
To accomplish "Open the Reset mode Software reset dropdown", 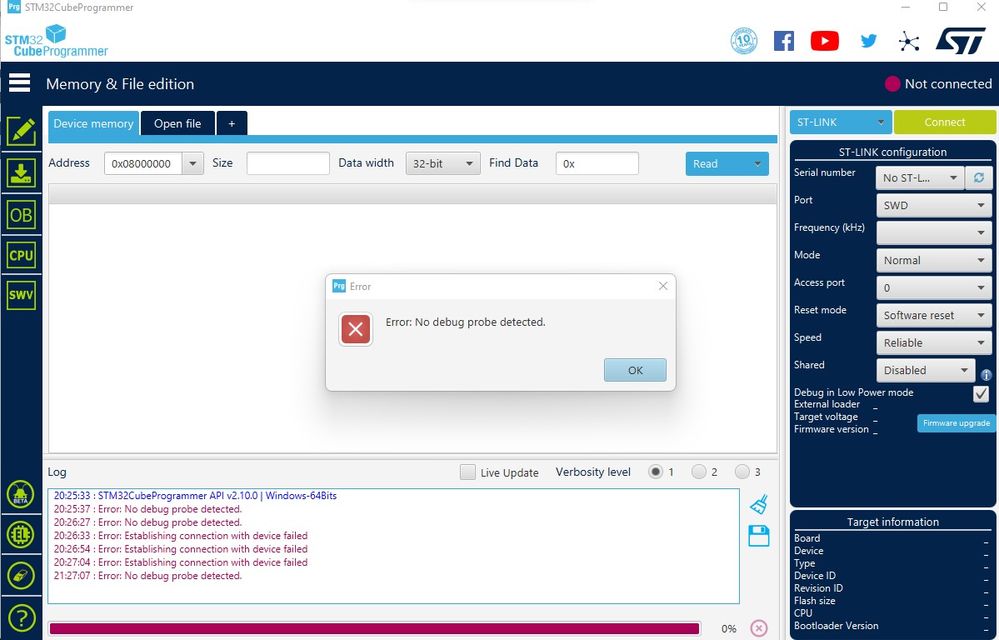I will pos(934,315).
